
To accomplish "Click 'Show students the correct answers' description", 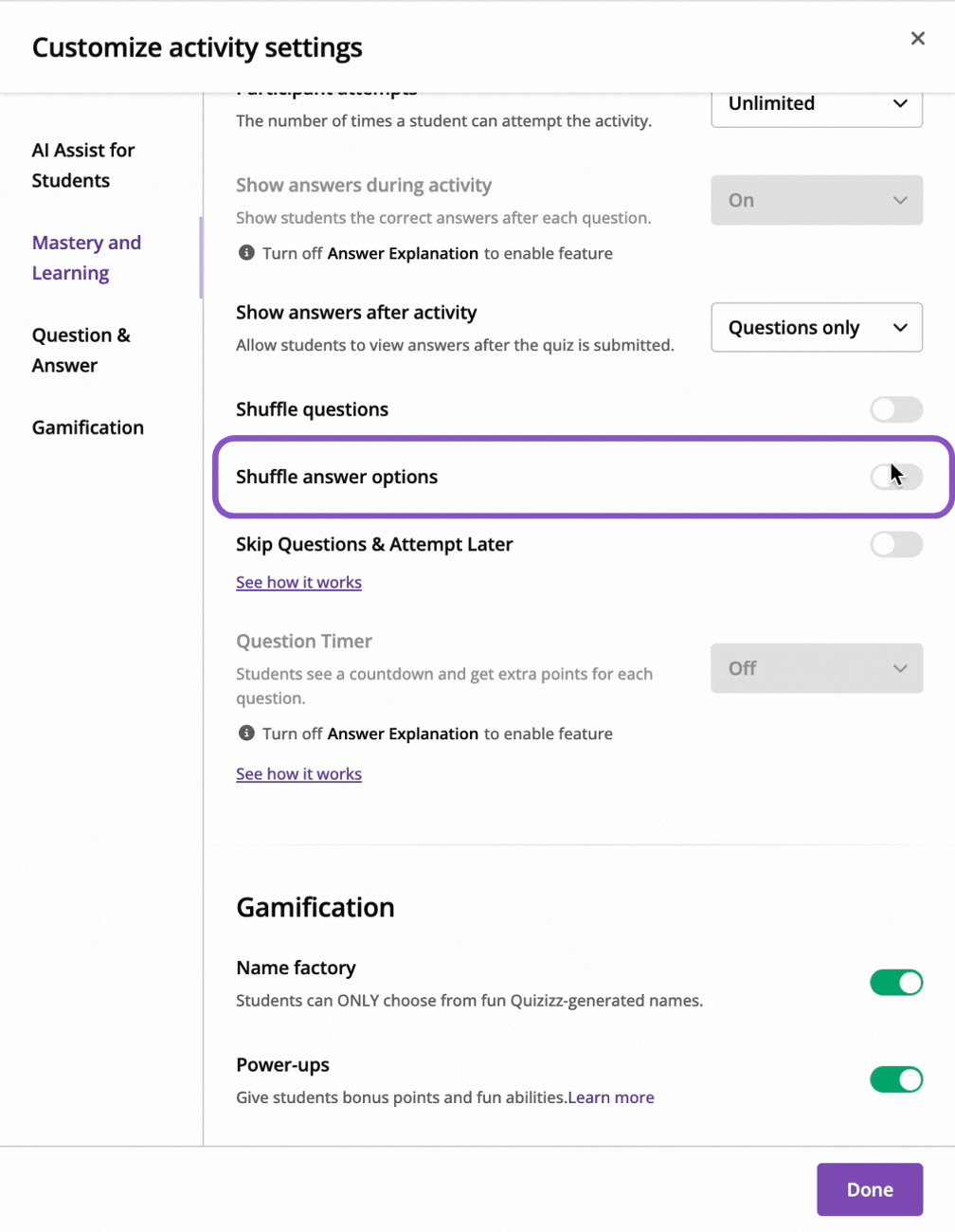I will point(443,218).
